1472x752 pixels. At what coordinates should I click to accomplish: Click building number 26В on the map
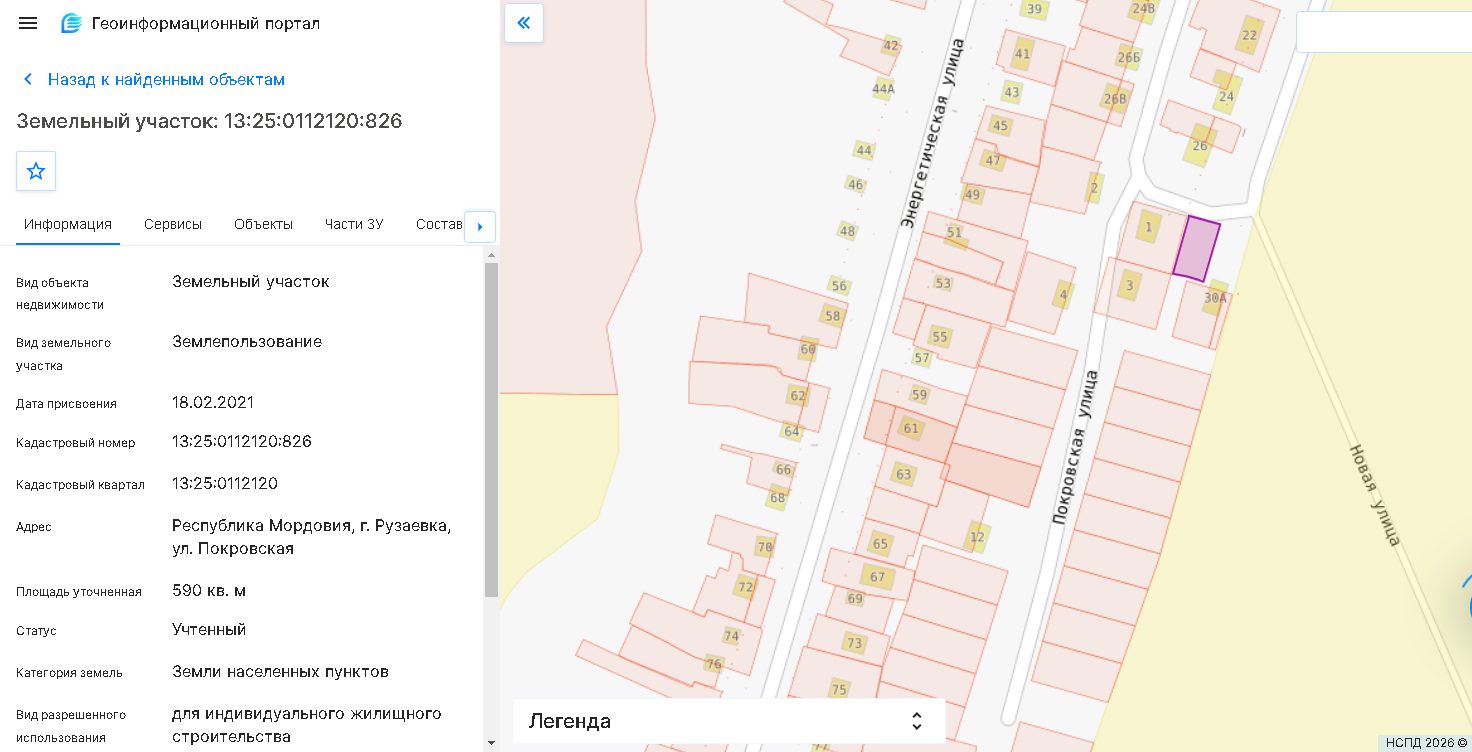[1115, 98]
